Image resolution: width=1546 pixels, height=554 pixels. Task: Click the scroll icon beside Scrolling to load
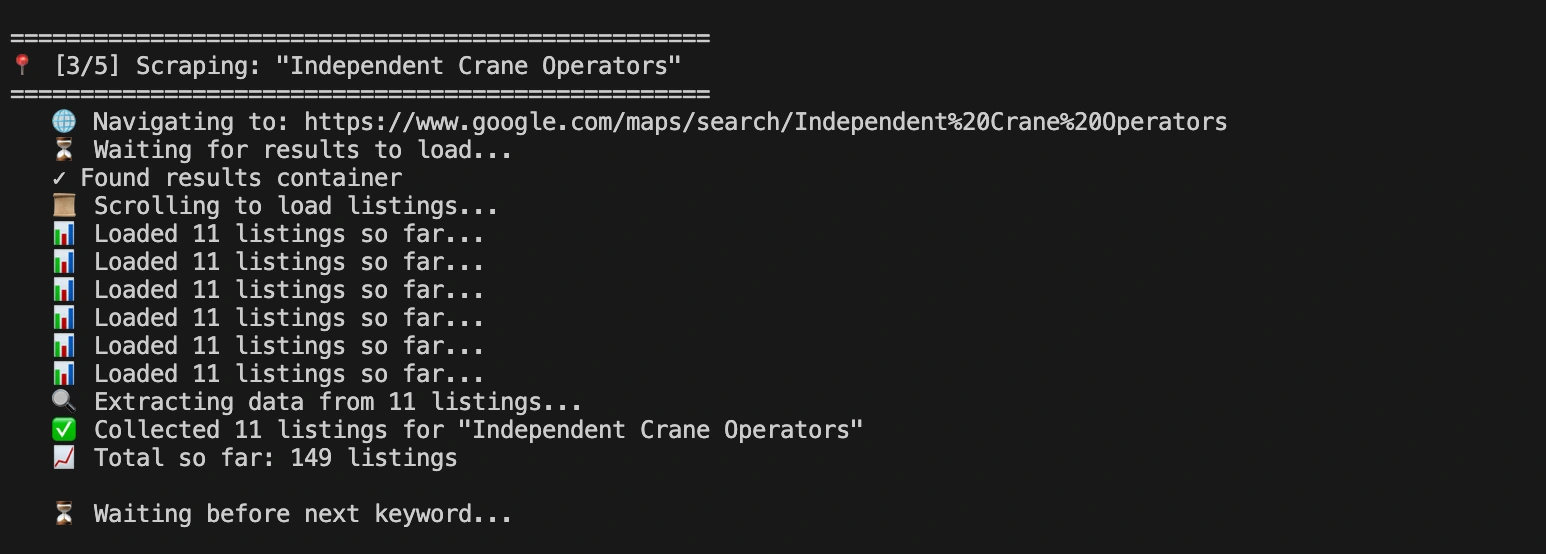(x=63, y=206)
